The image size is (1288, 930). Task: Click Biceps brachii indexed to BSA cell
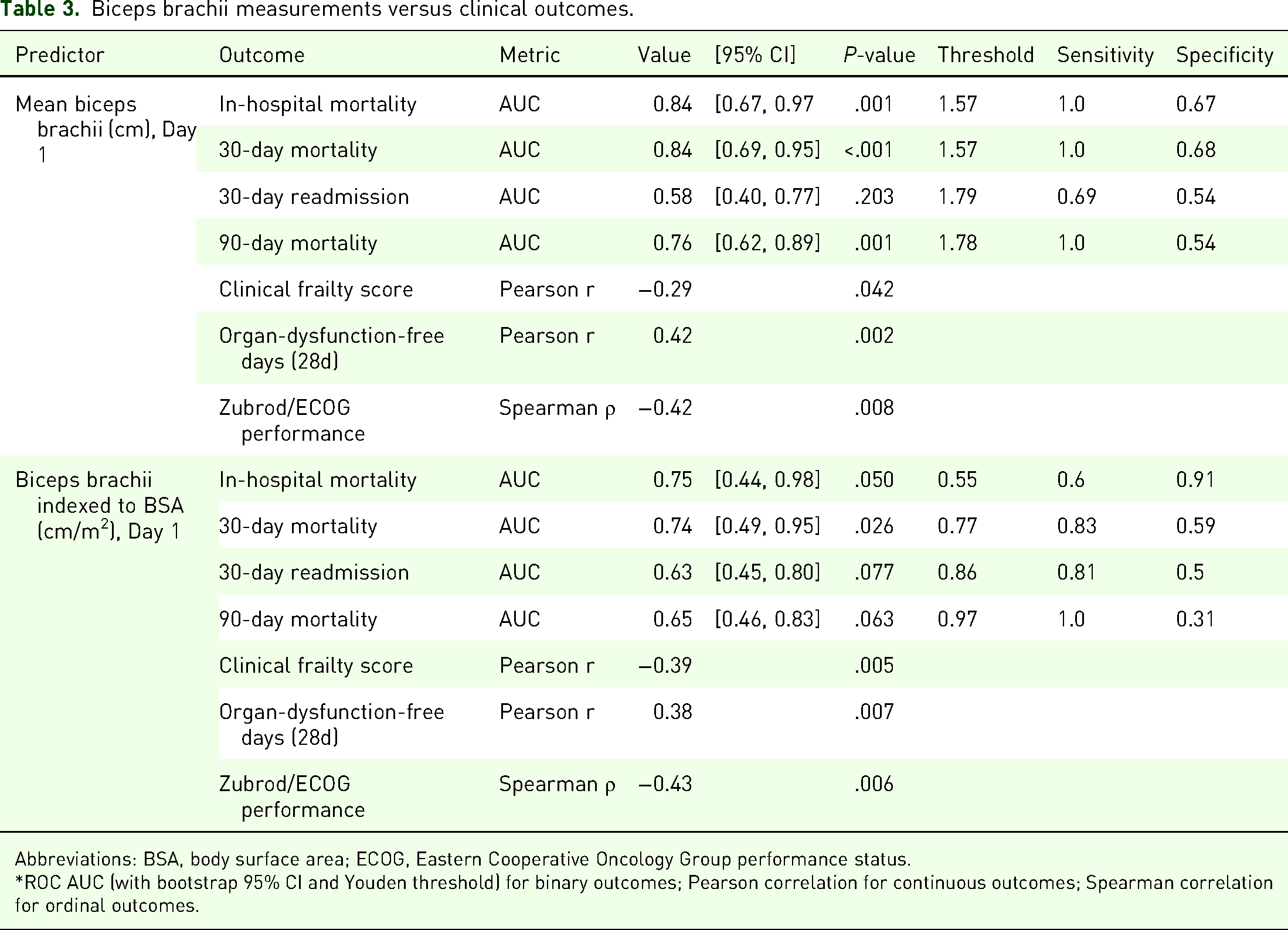[x=100, y=506]
